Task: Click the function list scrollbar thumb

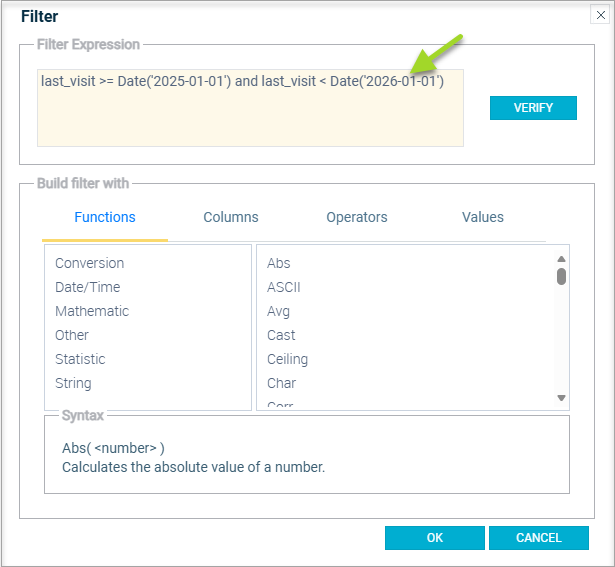Action: point(562,276)
